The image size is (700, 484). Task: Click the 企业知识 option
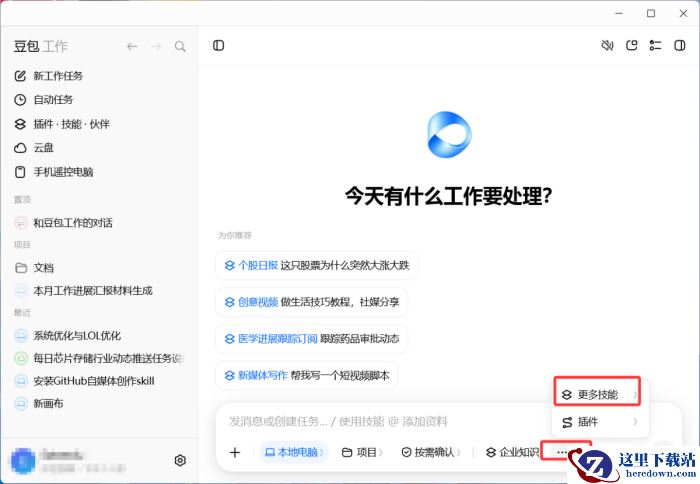(x=512, y=452)
